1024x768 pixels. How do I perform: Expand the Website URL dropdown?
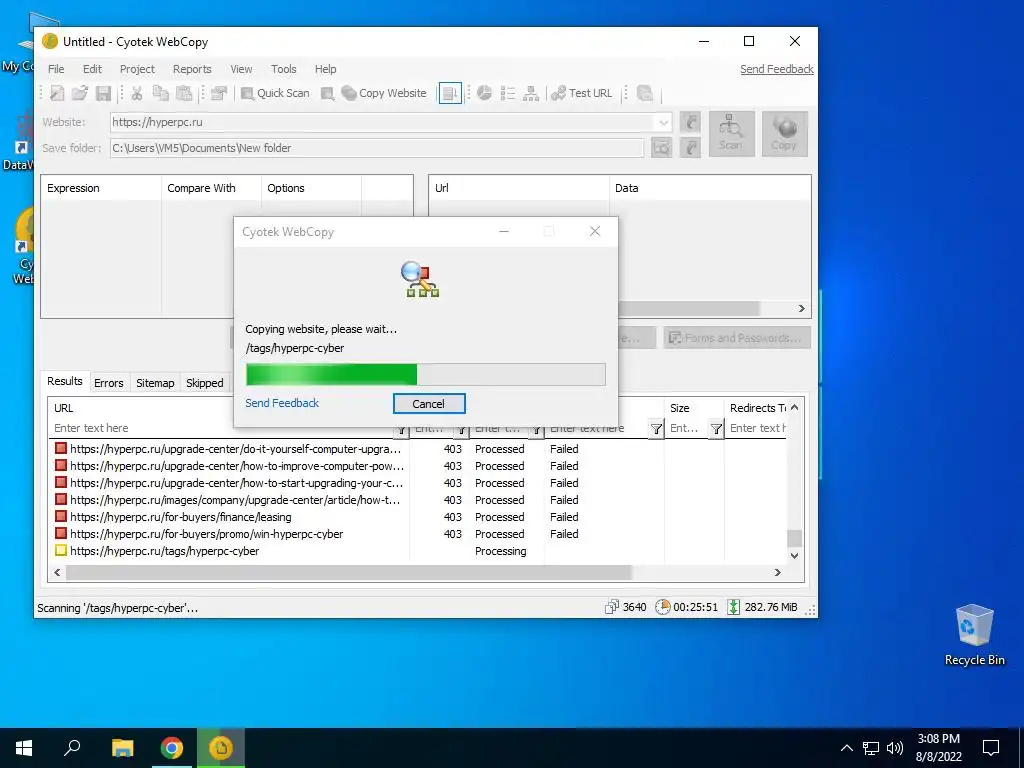(x=664, y=122)
